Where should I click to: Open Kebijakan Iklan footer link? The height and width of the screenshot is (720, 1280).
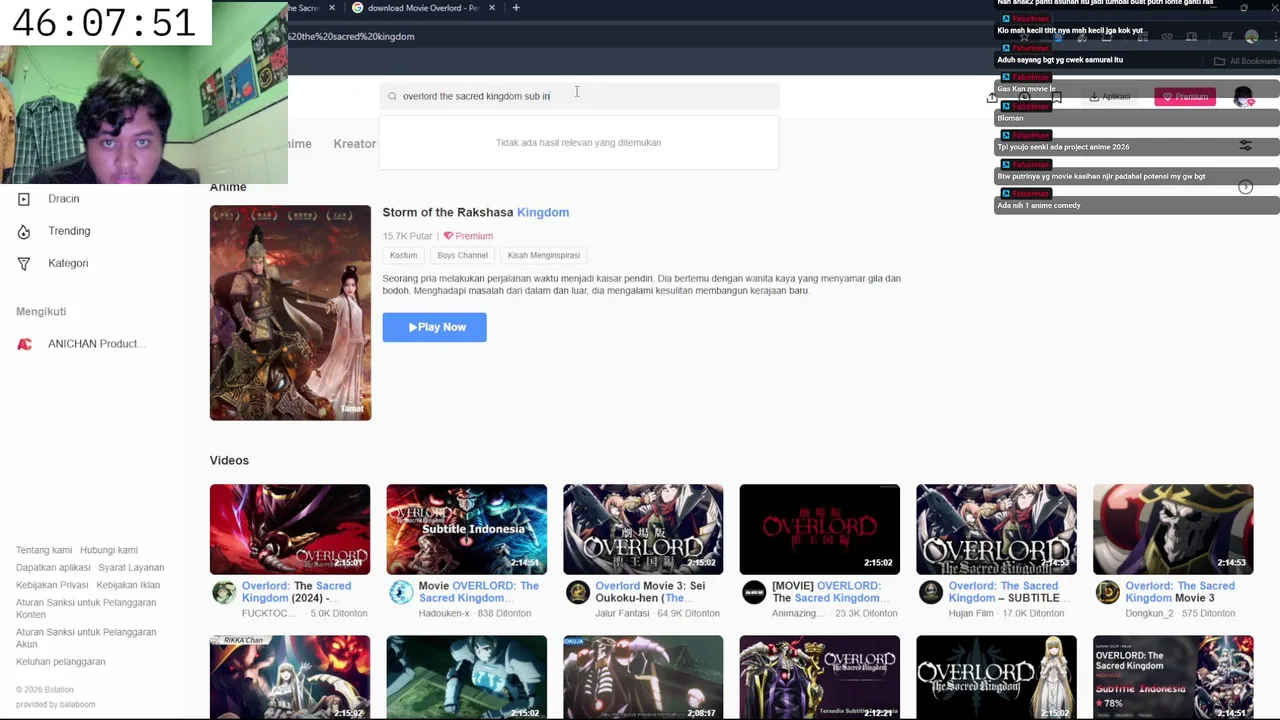click(128, 585)
